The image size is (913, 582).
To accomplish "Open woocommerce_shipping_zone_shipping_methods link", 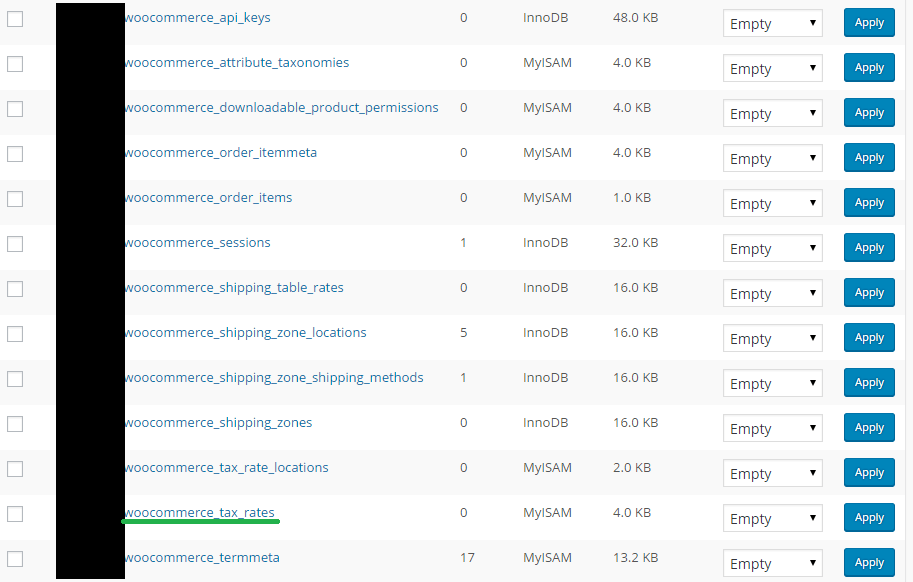I will pyautogui.click(x=274, y=378).
